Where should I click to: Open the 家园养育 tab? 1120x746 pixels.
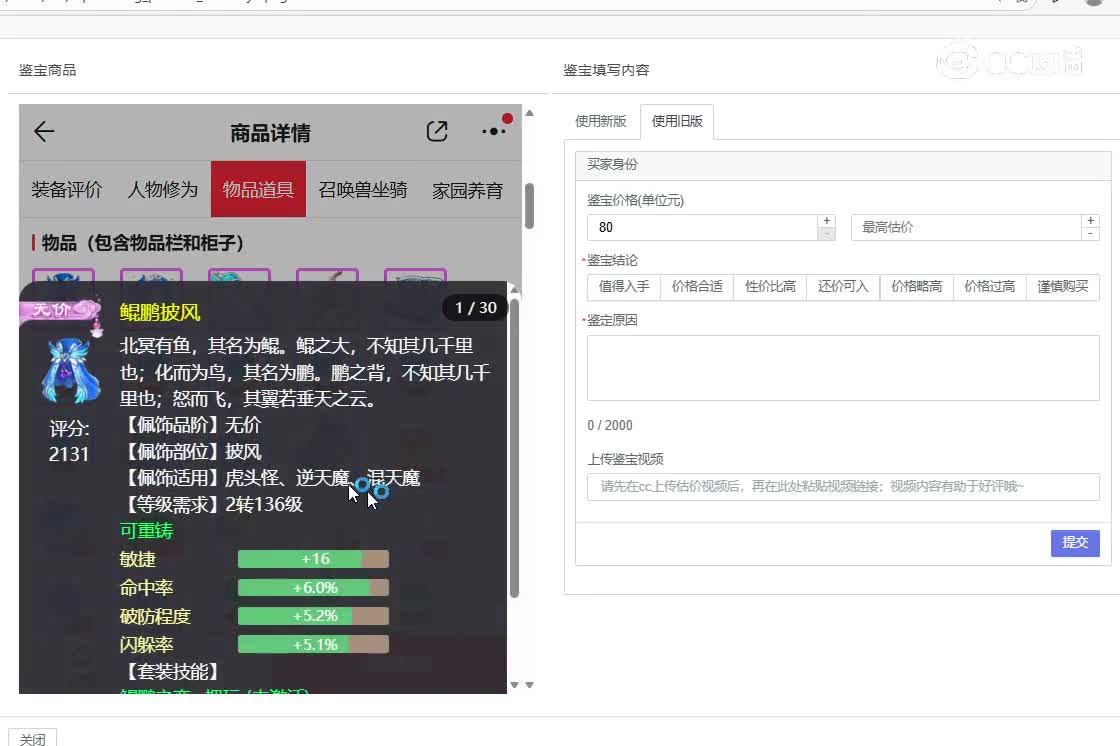pyautogui.click(x=467, y=190)
